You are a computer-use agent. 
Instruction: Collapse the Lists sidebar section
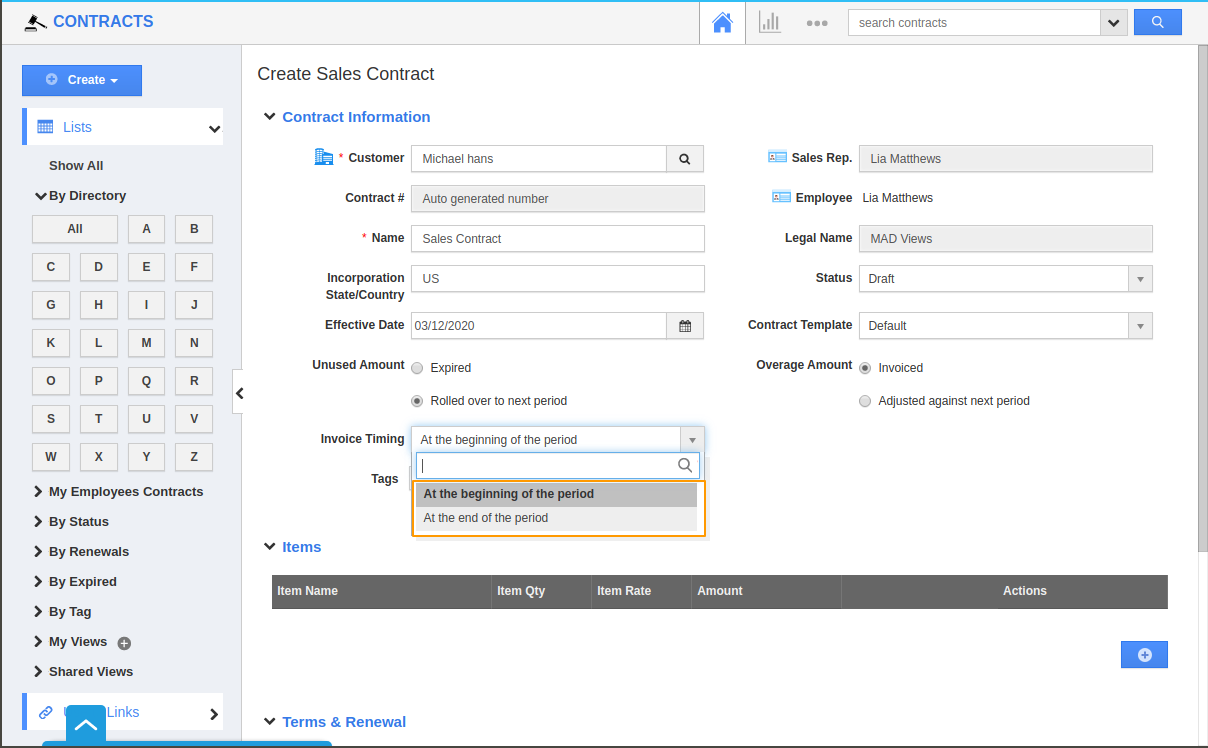(x=214, y=128)
